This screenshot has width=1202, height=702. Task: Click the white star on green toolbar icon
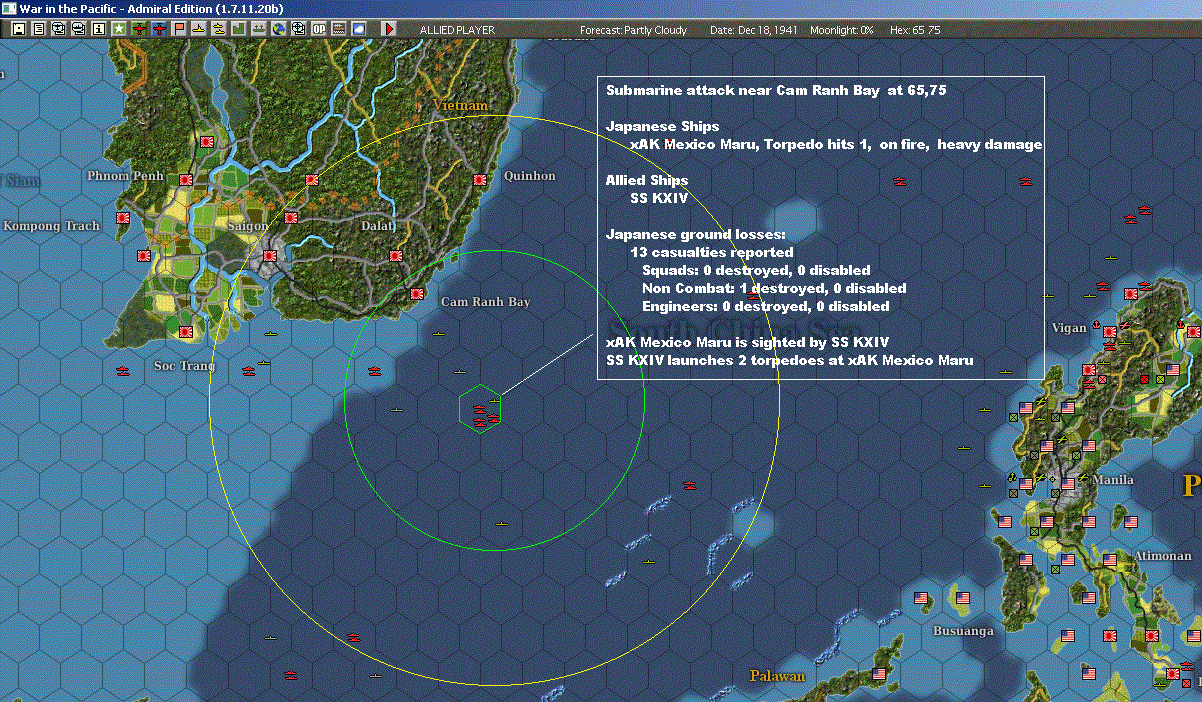[x=119, y=29]
